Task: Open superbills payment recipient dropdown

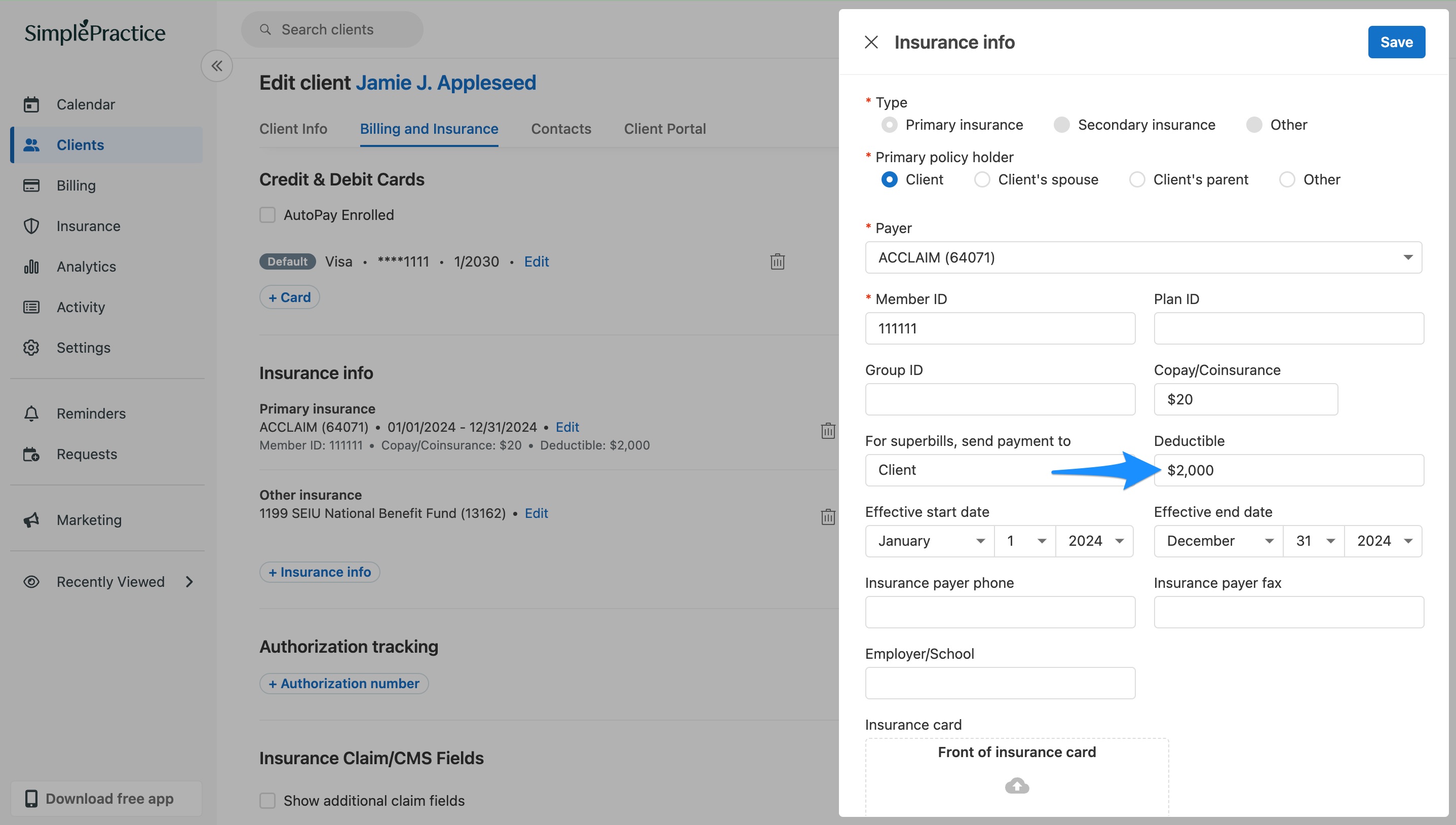Action: click(1000, 470)
